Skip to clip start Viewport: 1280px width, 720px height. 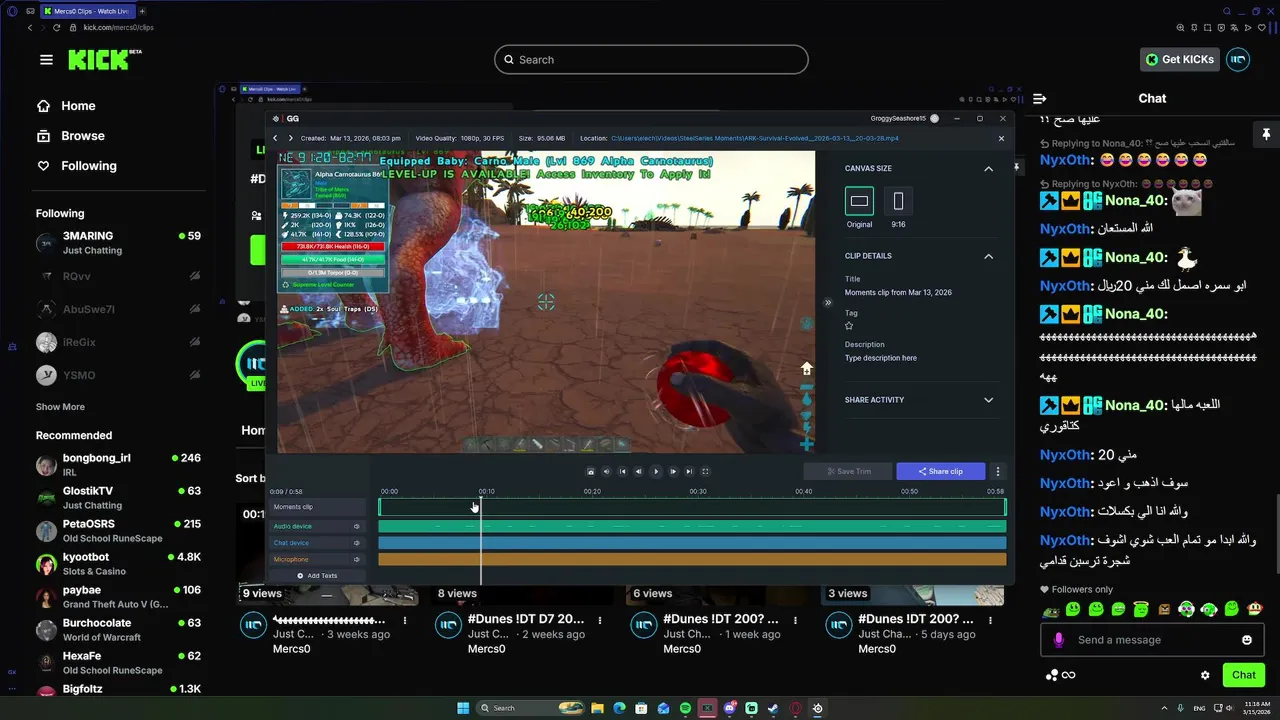622,471
